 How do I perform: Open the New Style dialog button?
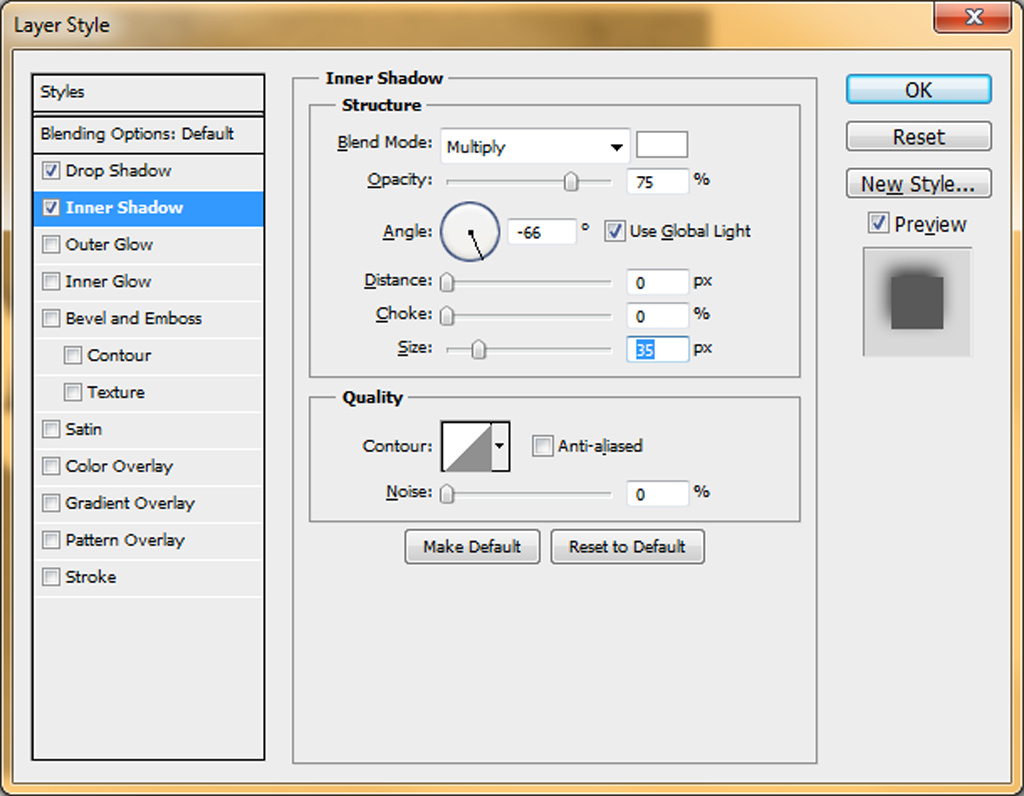pos(918,183)
